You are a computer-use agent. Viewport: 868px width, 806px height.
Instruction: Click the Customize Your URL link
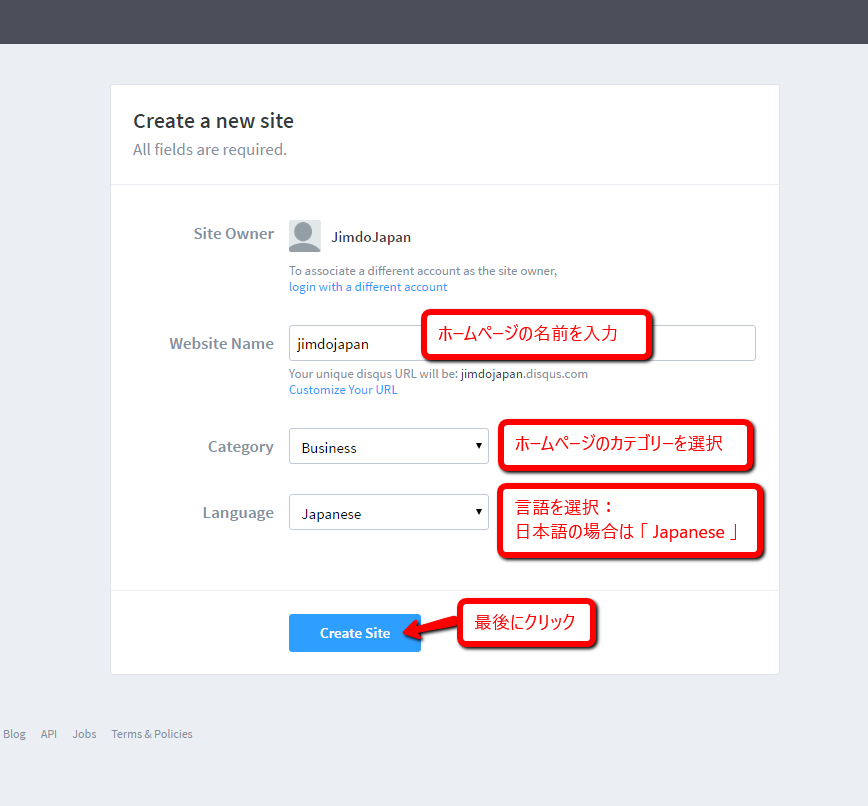point(343,389)
